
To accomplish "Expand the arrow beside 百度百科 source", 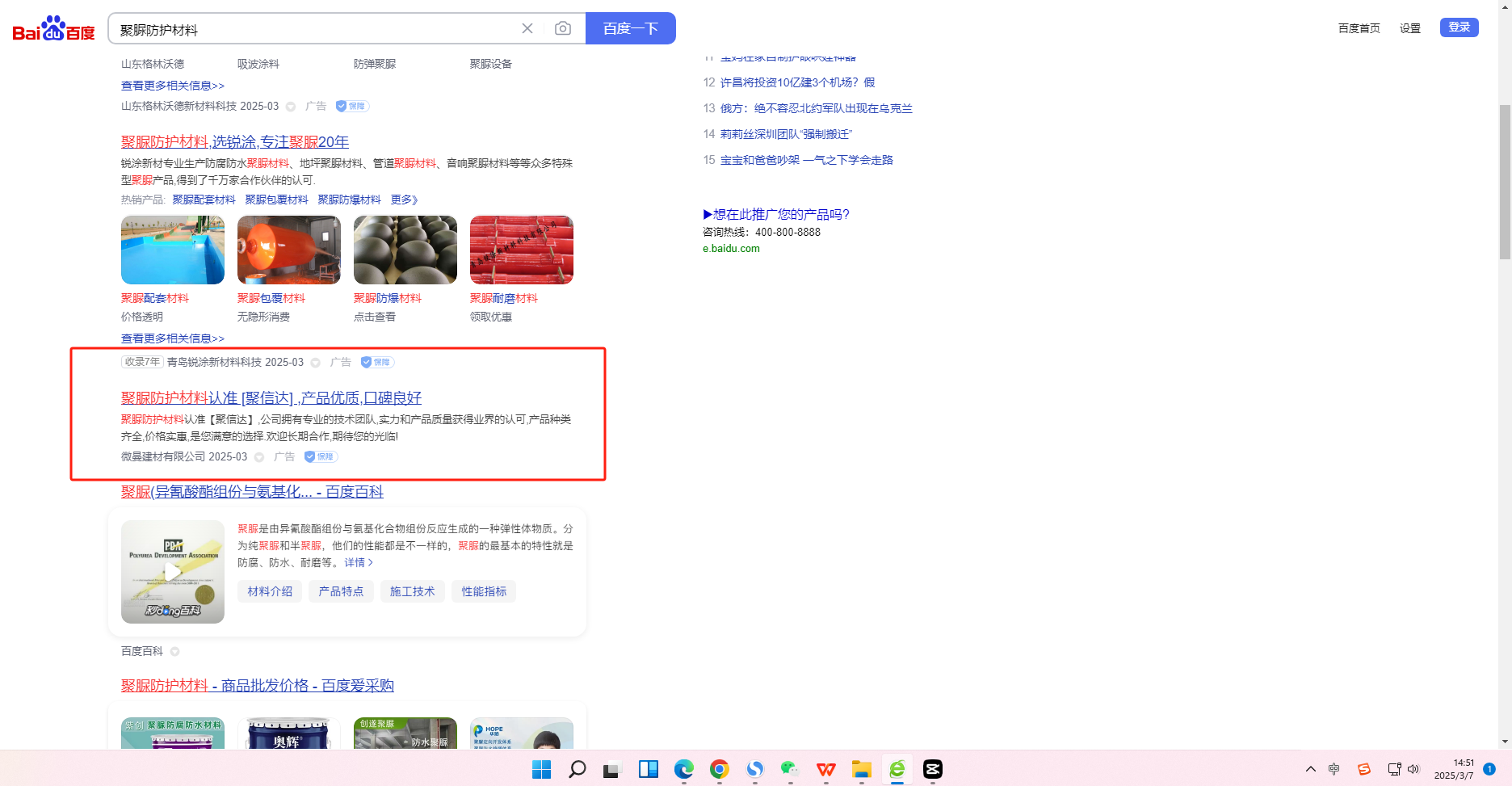I will [174, 652].
